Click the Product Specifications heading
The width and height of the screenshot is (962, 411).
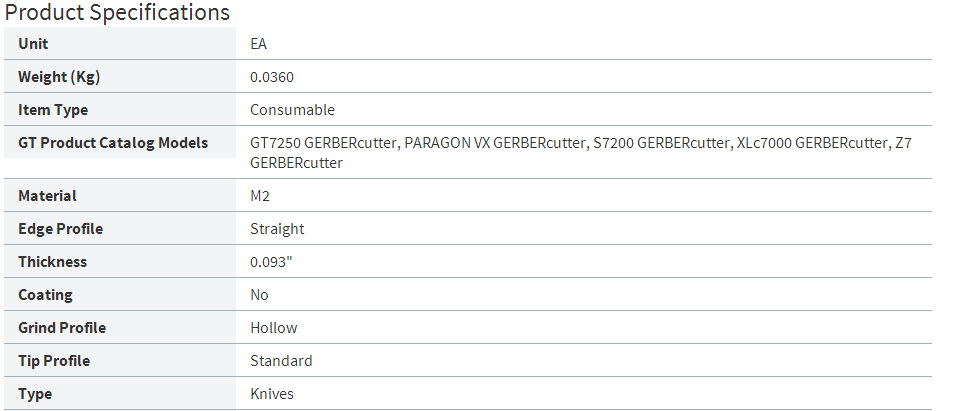(x=117, y=12)
